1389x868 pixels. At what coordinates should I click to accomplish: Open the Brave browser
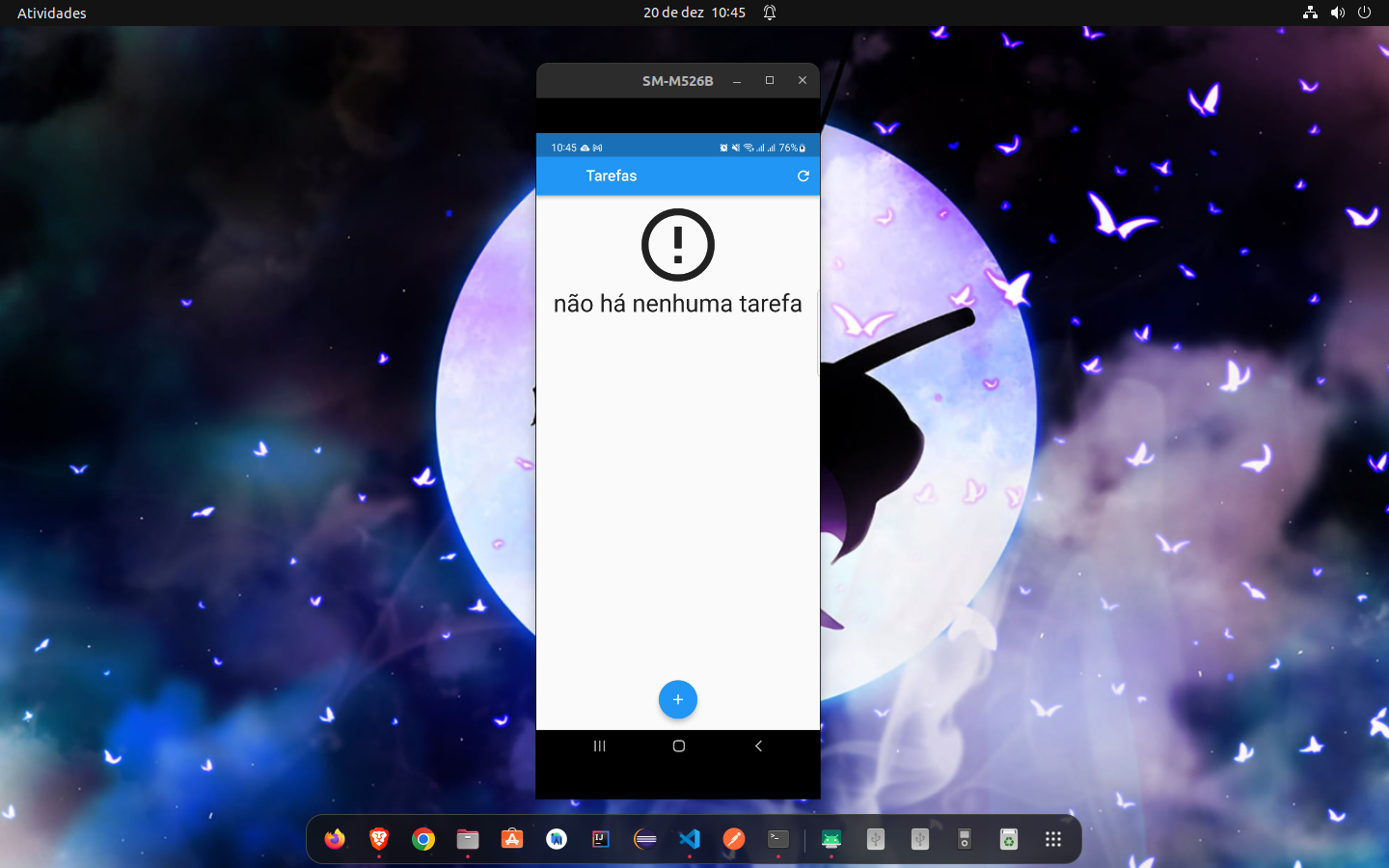[378, 839]
